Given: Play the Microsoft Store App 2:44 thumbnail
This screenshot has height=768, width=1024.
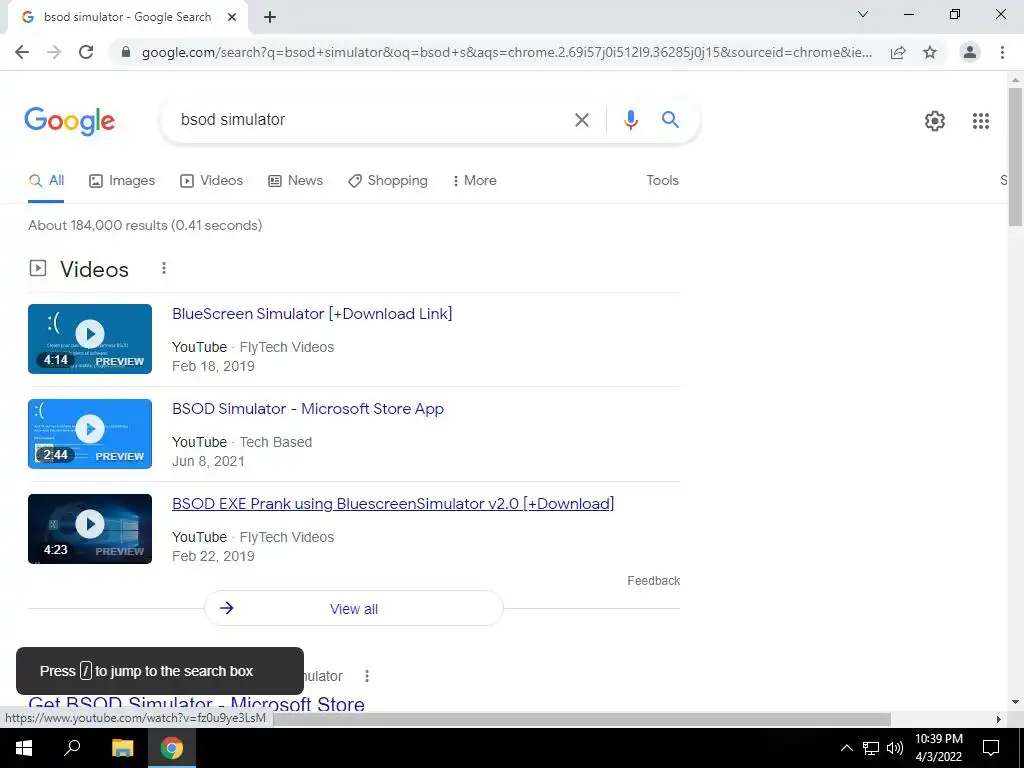Looking at the screenshot, I should 90,434.
